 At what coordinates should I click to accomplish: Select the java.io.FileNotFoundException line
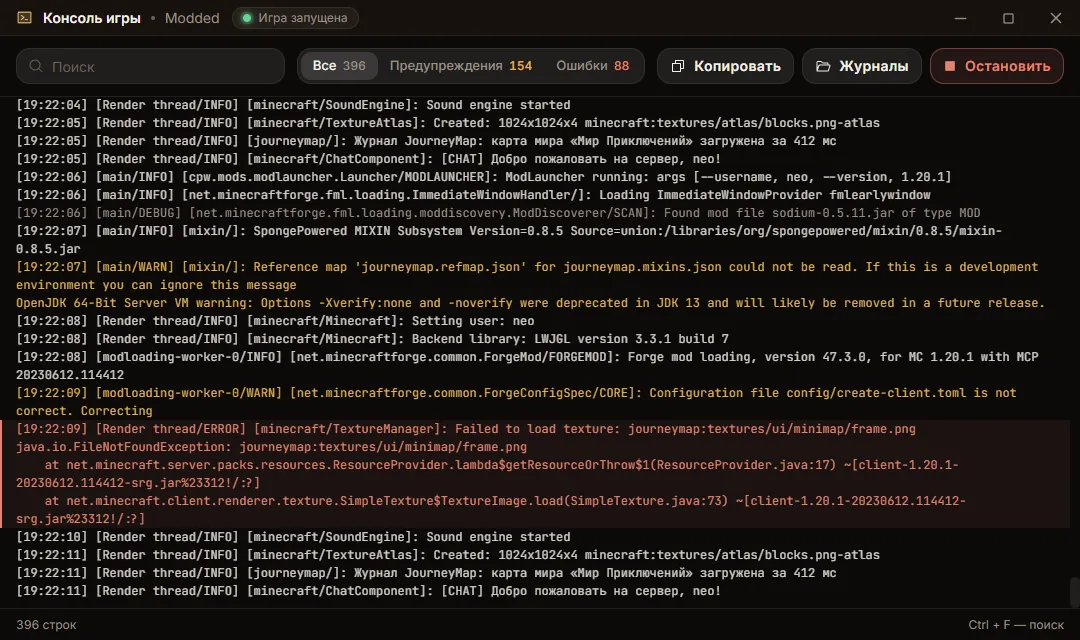click(x=271, y=447)
